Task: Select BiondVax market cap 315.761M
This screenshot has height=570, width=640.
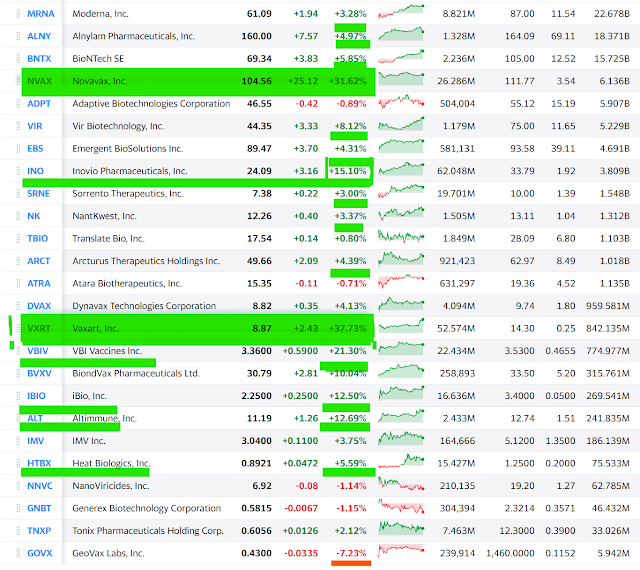Action: 608,373
